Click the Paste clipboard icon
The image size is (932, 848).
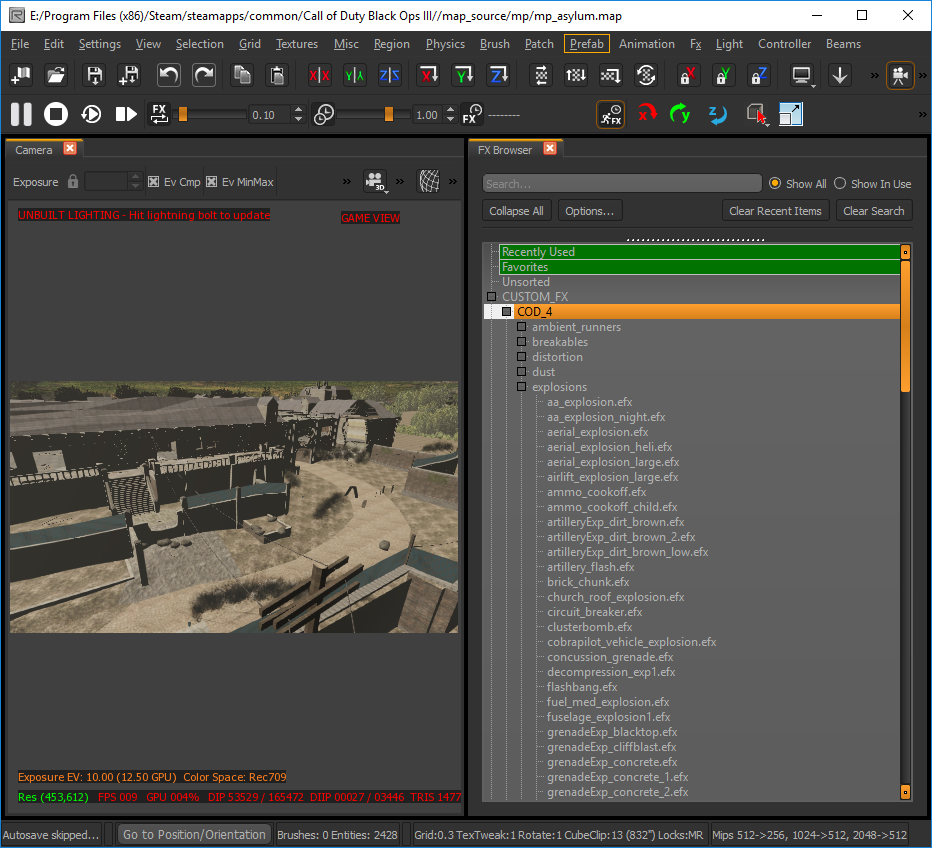click(x=277, y=75)
